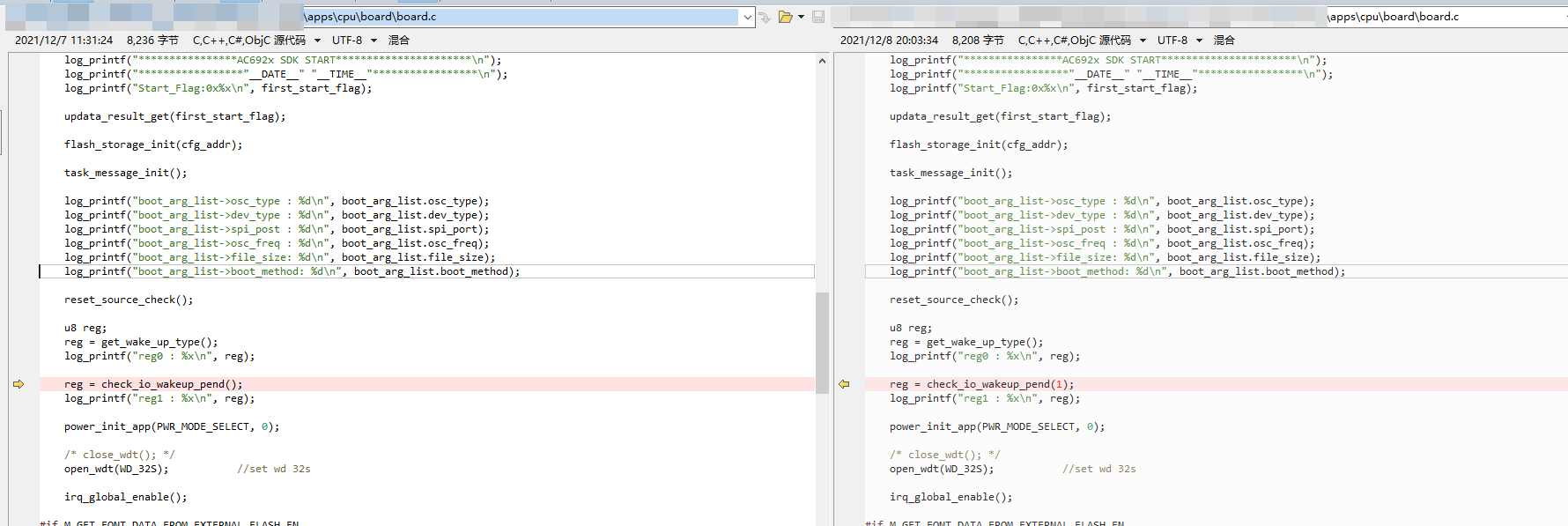The height and width of the screenshot is (526, 1568).
Task: Click the save disk icon for left file
Action: [818, 17]
